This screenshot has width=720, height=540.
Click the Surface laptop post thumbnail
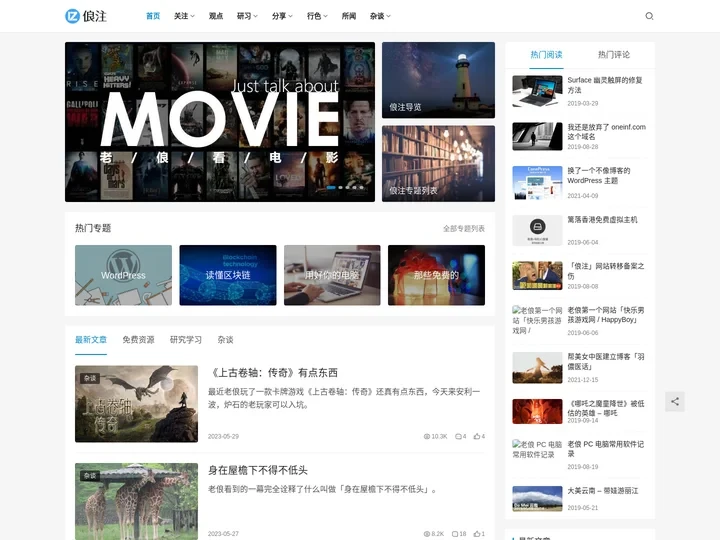537,91
